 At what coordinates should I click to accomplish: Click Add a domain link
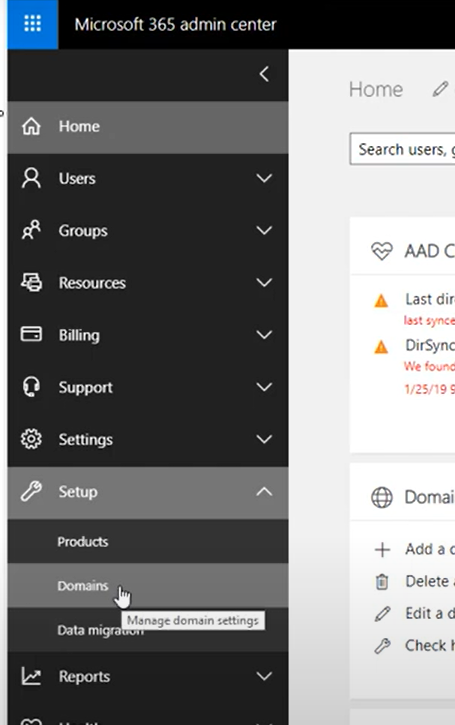click(430, 549)
